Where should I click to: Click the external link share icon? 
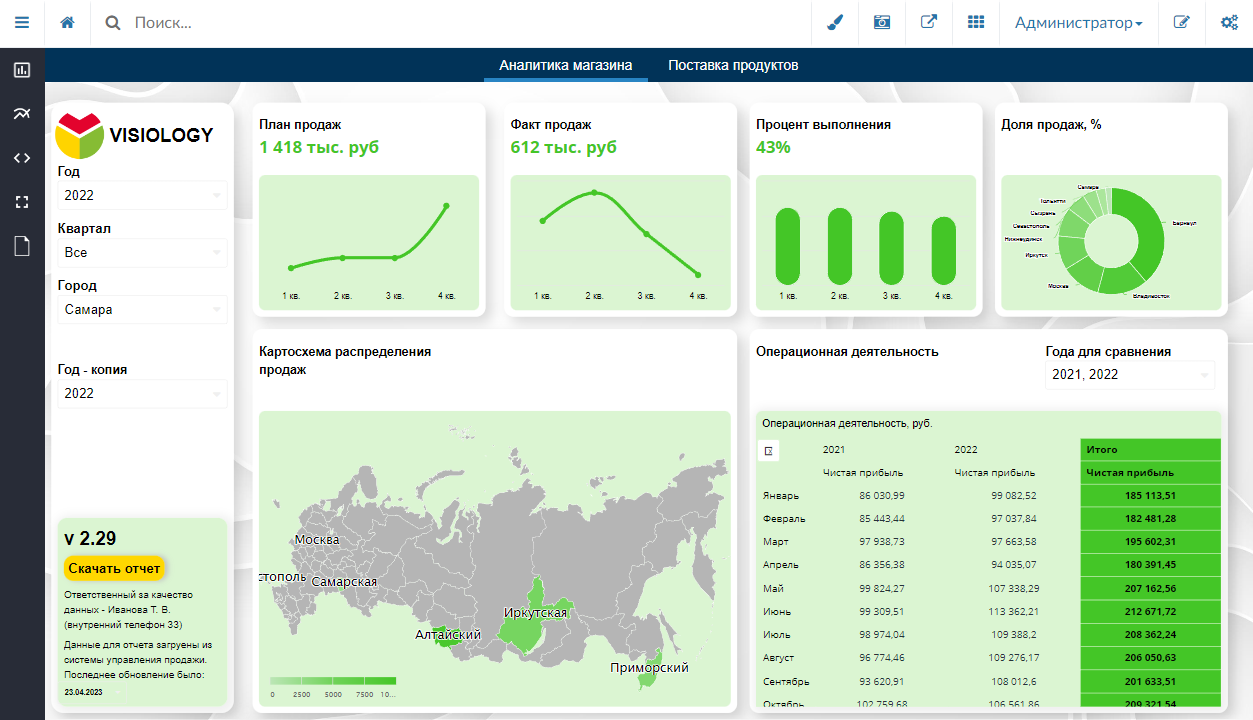[x=929, y=22]
